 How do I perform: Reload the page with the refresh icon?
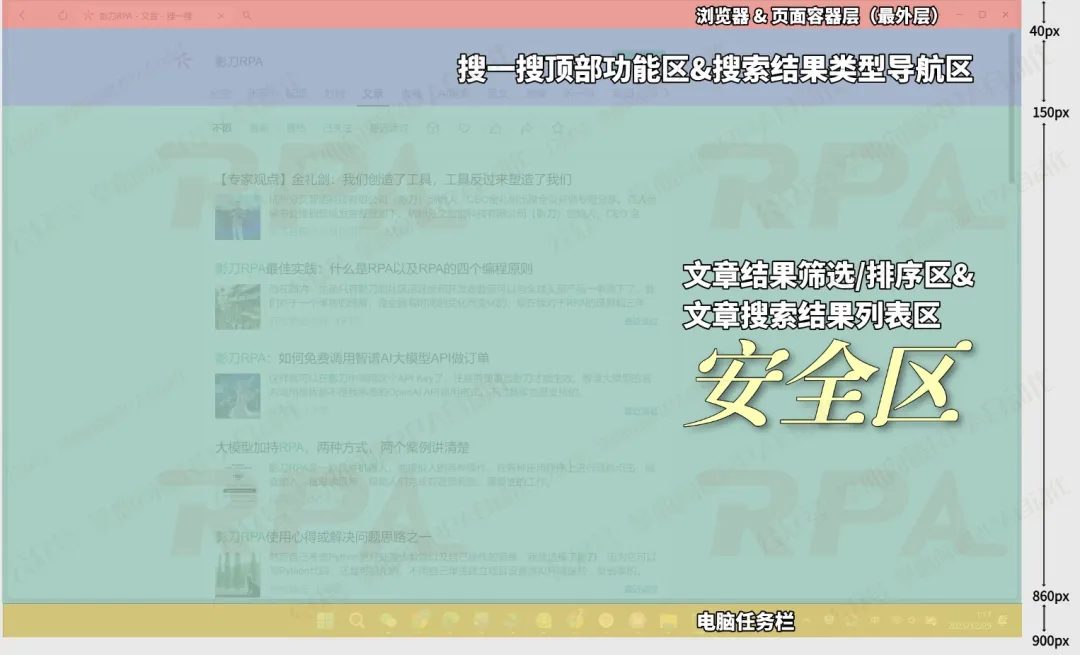point(63,15)
